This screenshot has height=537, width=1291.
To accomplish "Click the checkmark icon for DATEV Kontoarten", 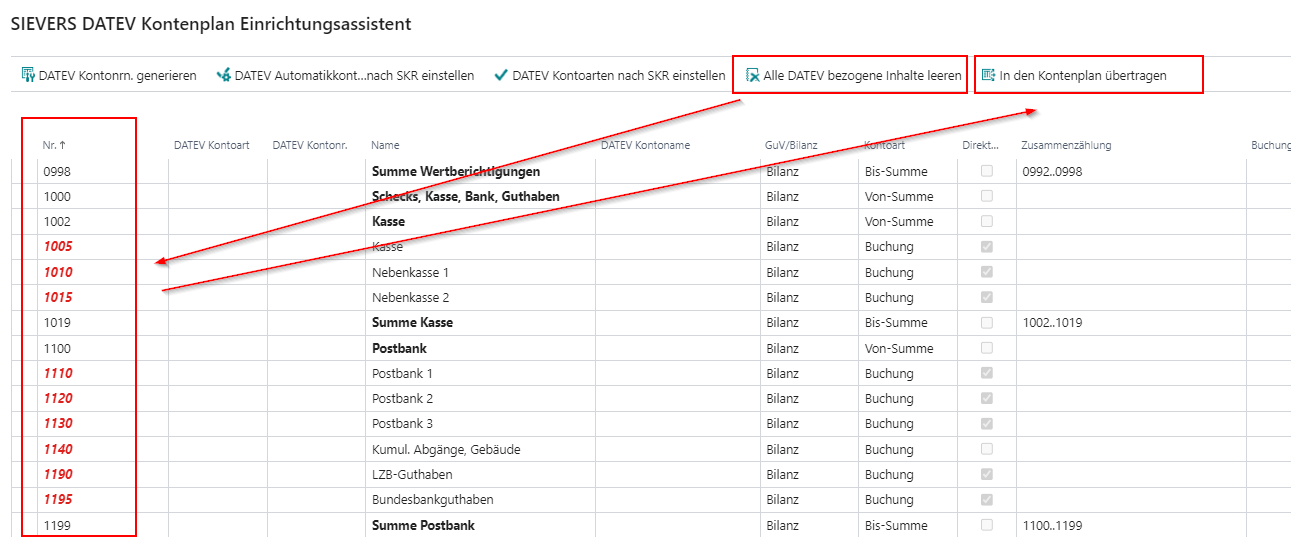I will [501, 75].
